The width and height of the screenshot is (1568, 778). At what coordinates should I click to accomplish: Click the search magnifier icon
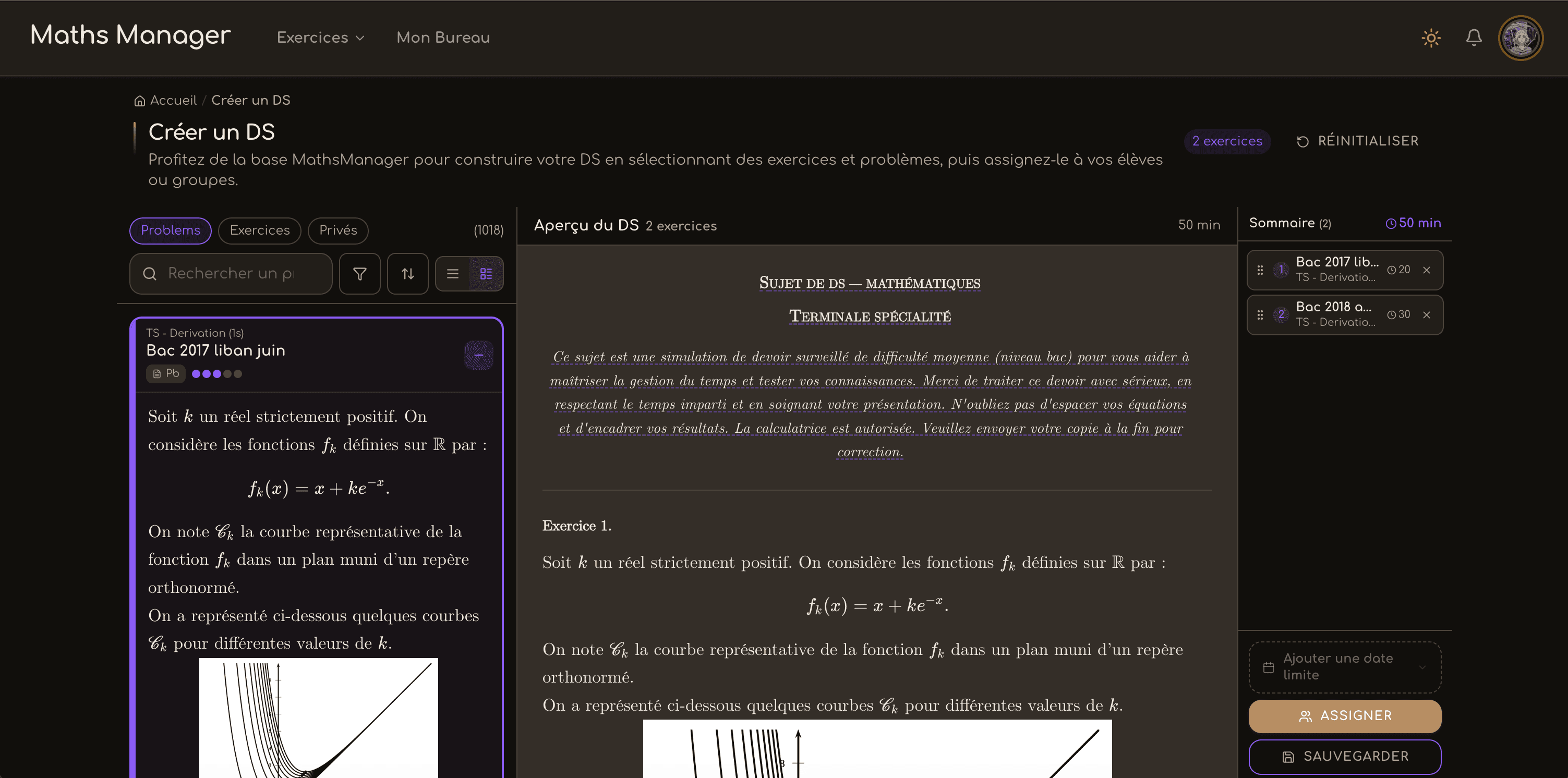click(x=150, y=274)
